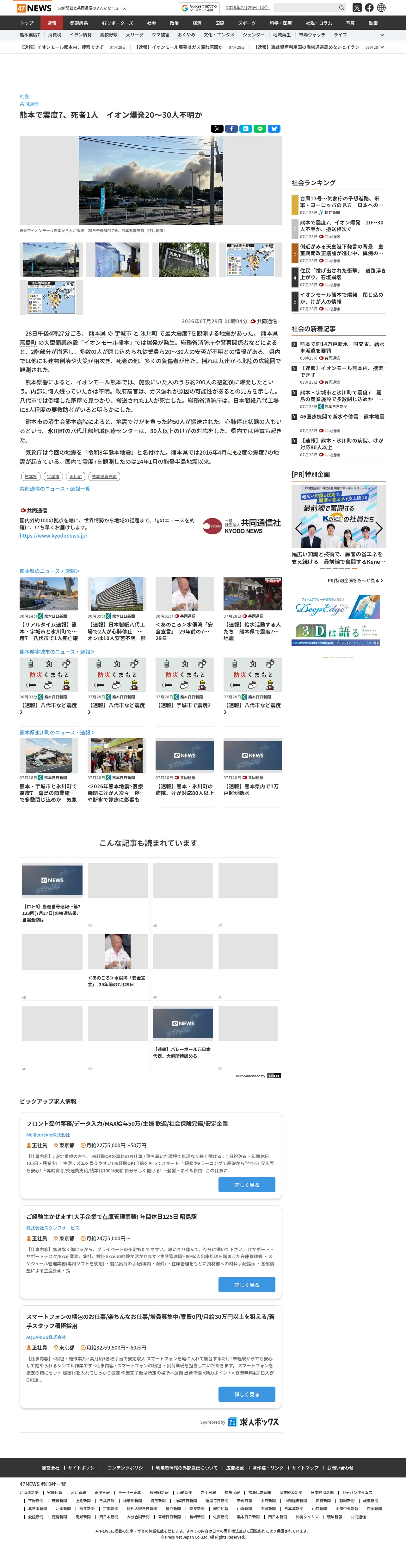Open the 熊本震度7 topic link
406x1568 pixels.
30,35
